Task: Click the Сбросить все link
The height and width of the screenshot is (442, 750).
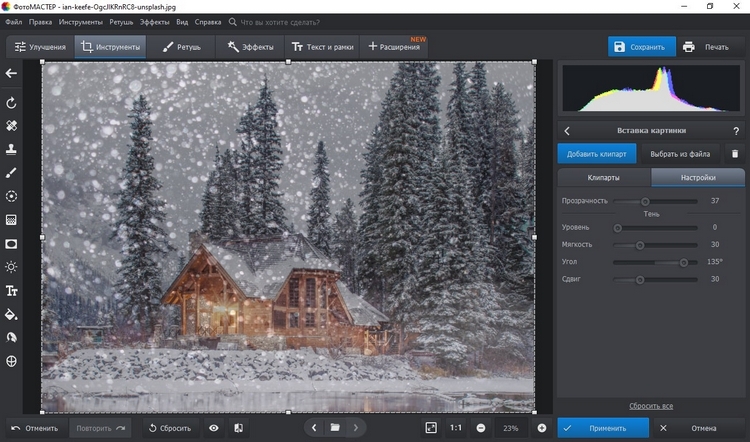Action: coord(650,406)
